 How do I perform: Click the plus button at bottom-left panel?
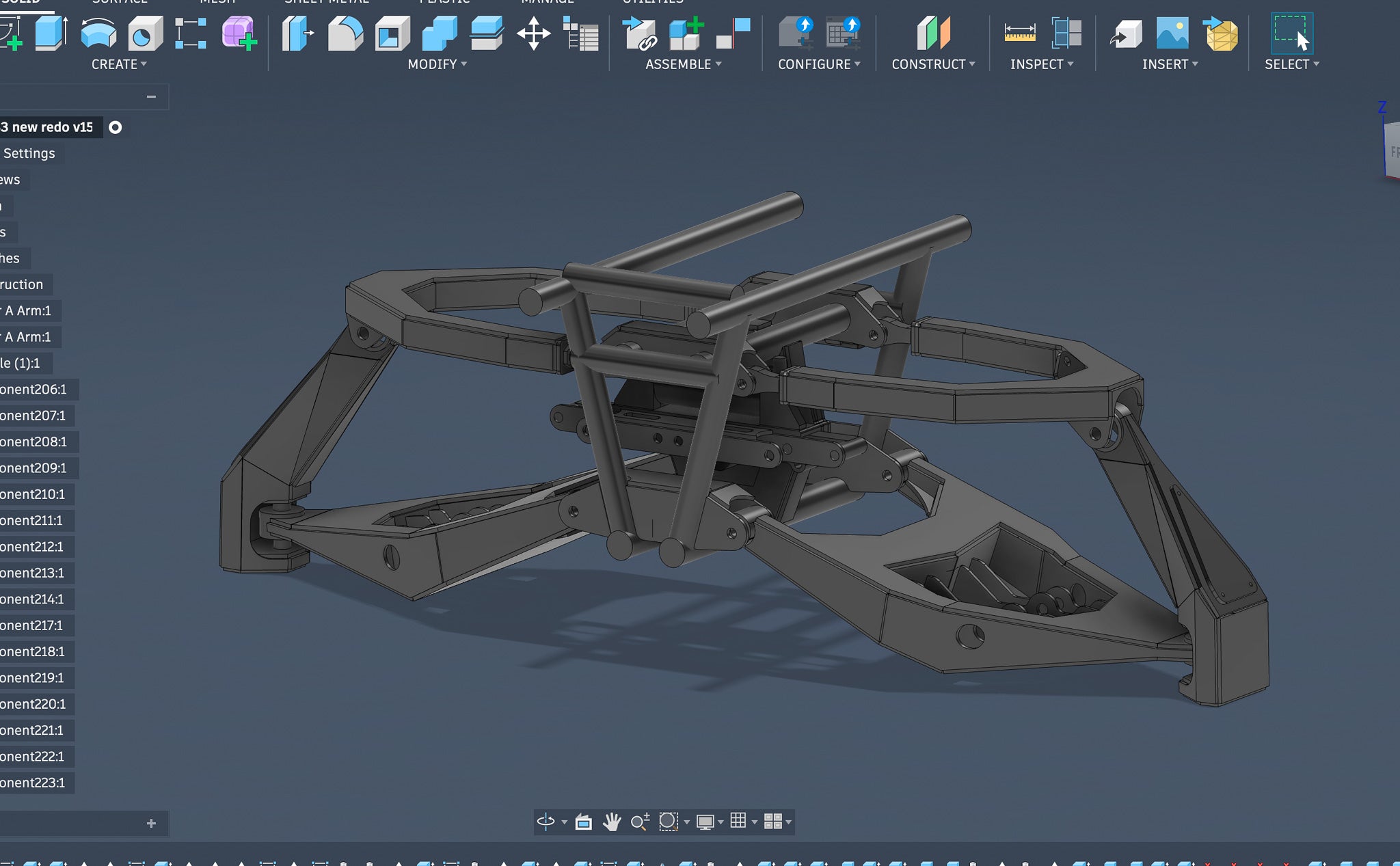tap(151, 824)
